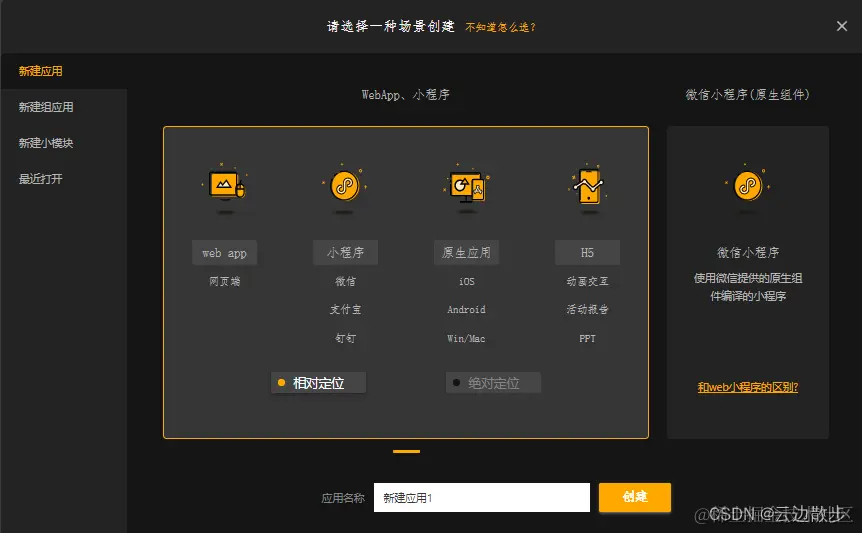Click the 活动报告 text

click(x=587, y=309)
